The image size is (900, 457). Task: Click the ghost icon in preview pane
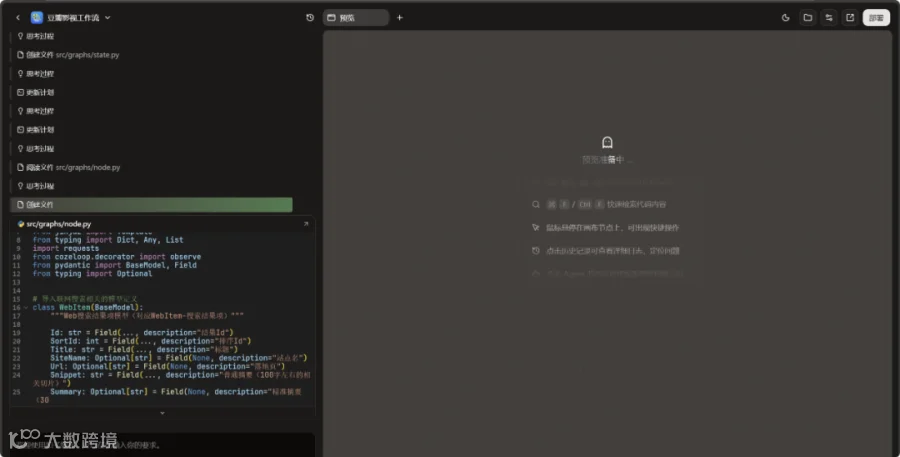607,142
